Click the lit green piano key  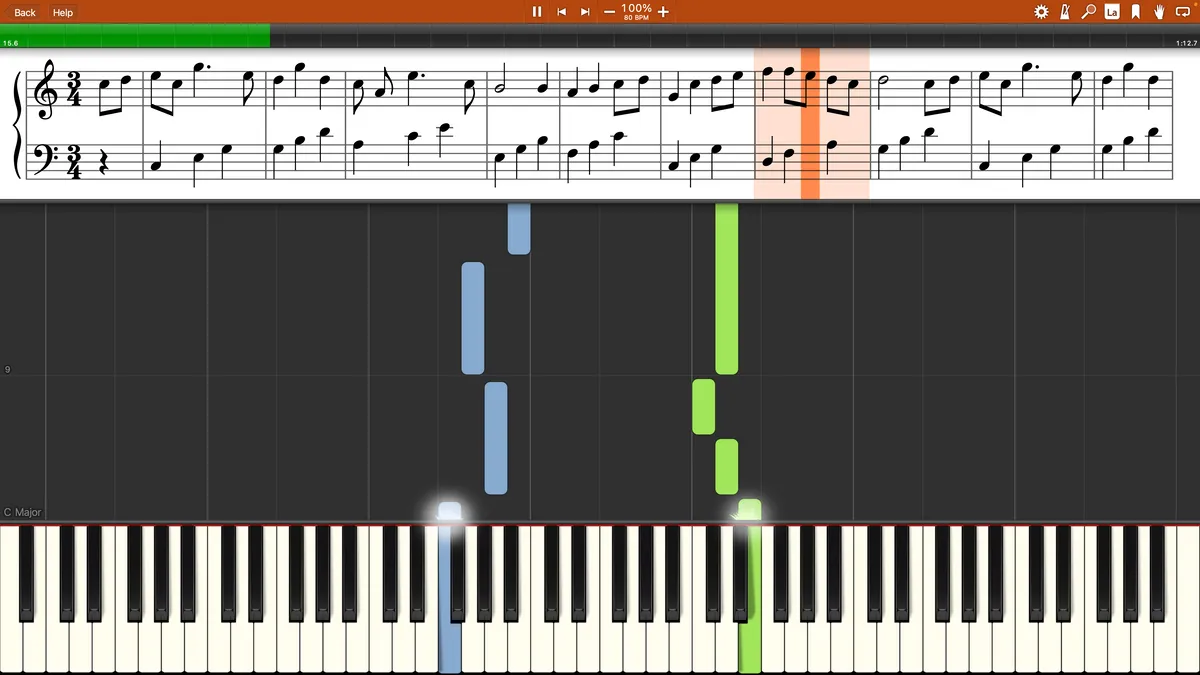point(750,598)
